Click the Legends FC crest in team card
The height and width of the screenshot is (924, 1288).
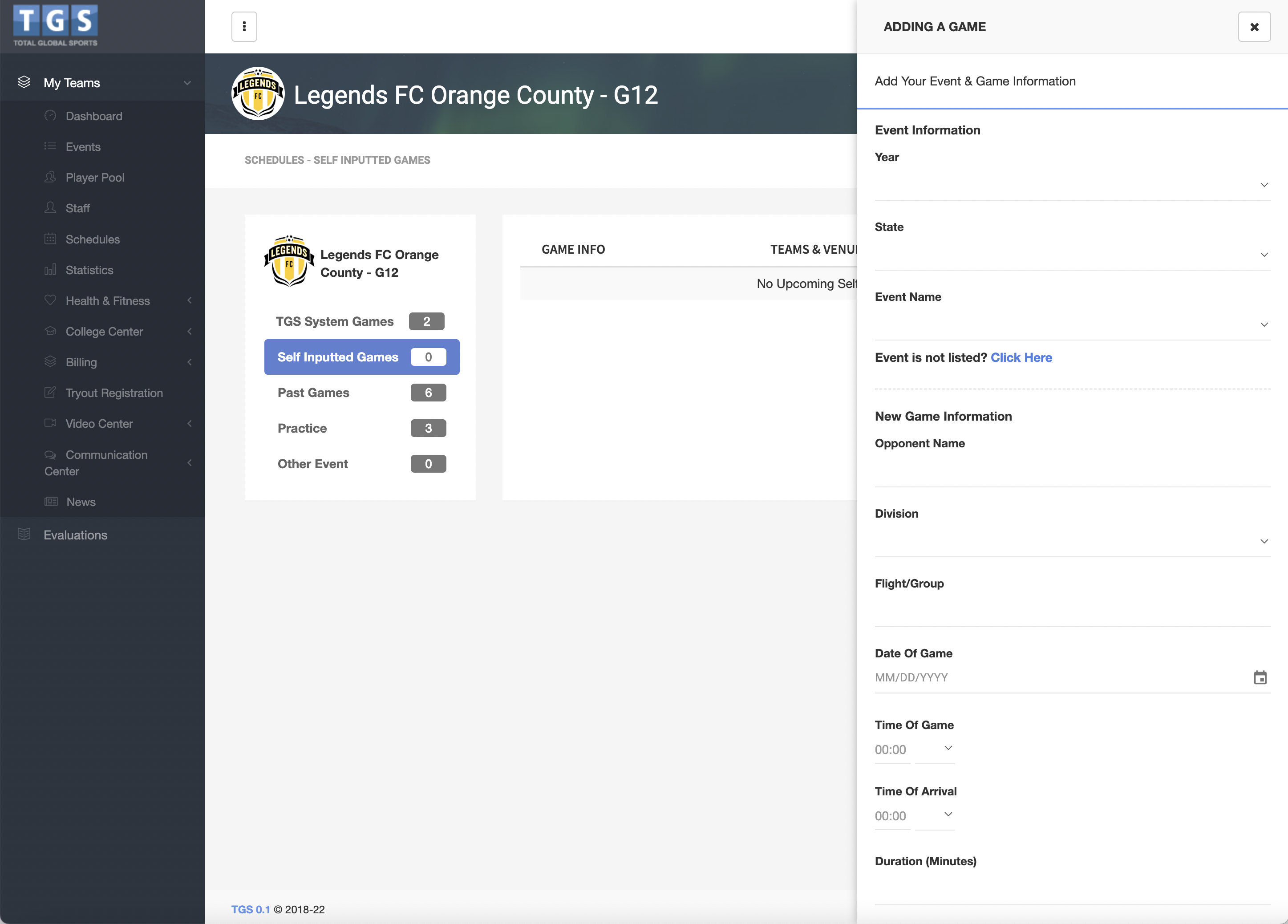289,261
